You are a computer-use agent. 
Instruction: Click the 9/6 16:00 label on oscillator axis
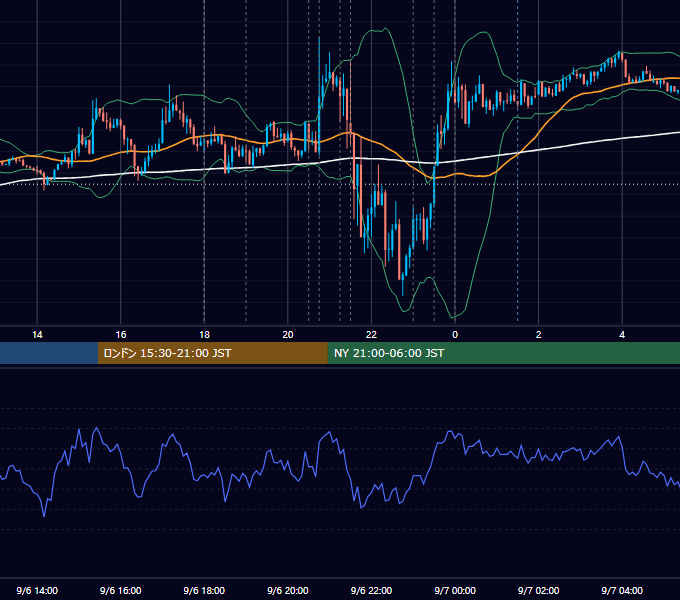121,590
